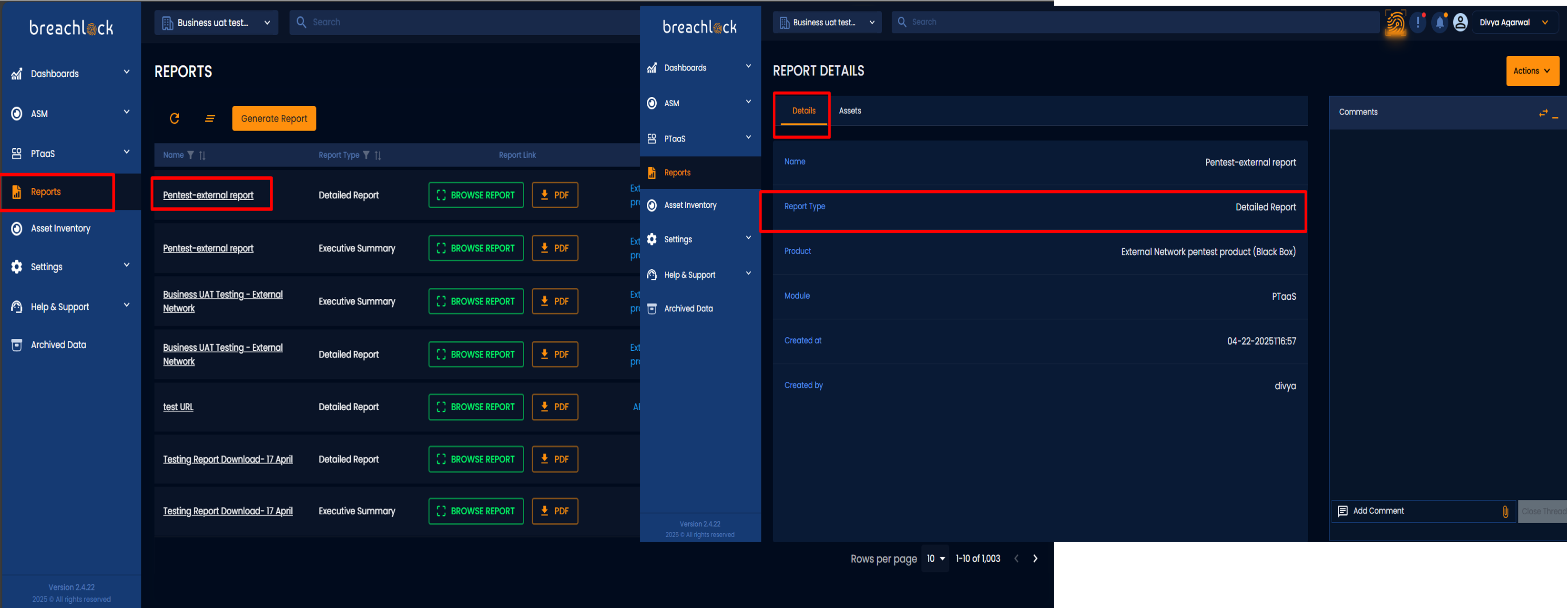Expand the ASM chevron in the Reports page sidebar
The height and width of the screenshot is (609, 1568).
click(x=127, y=112)
